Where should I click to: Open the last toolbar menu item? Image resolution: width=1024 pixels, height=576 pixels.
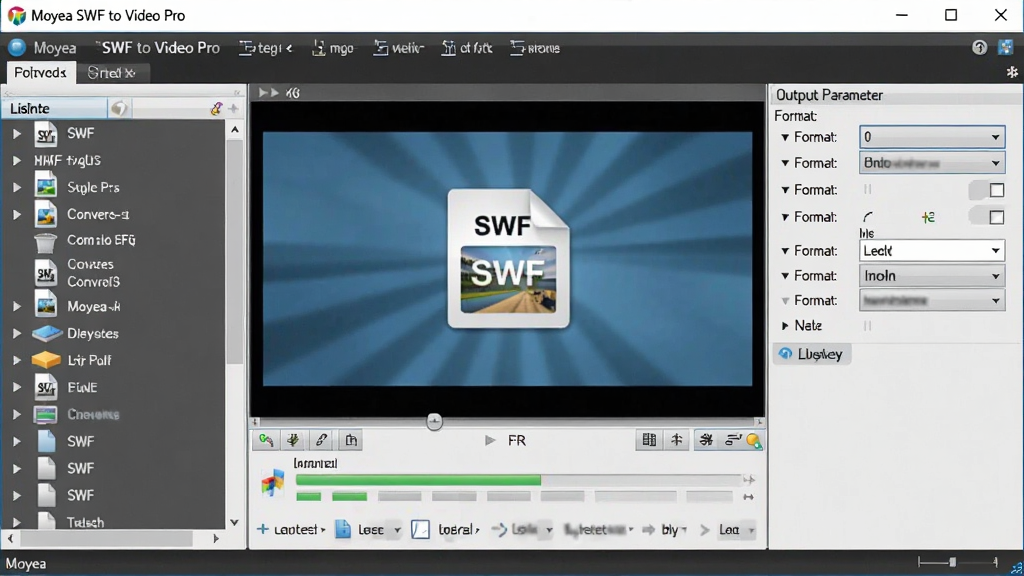(x=535, y=48)
